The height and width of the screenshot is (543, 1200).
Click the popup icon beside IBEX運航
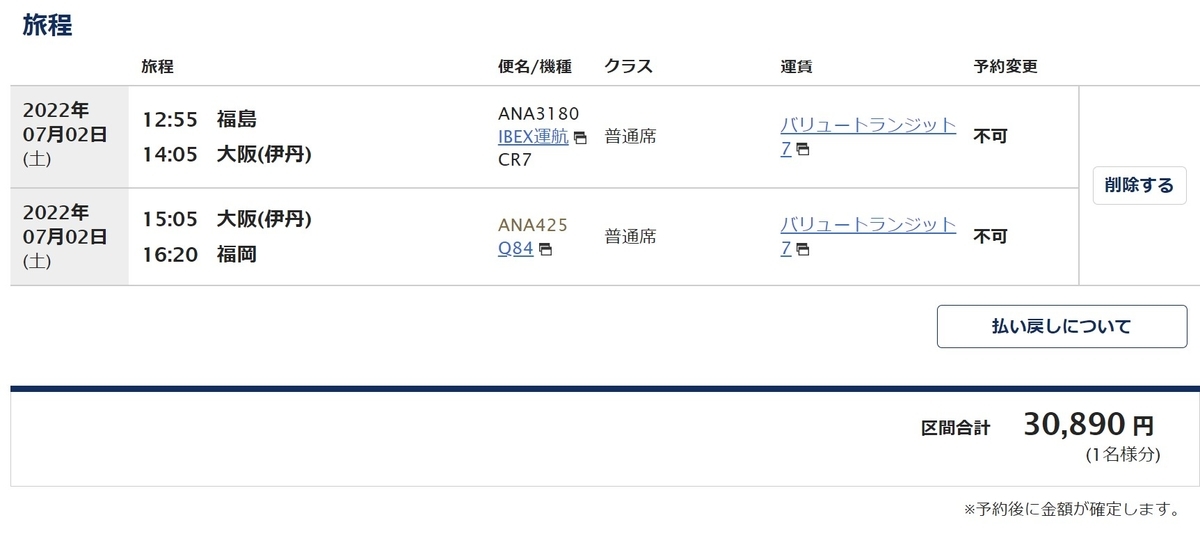tap(580, 138)
